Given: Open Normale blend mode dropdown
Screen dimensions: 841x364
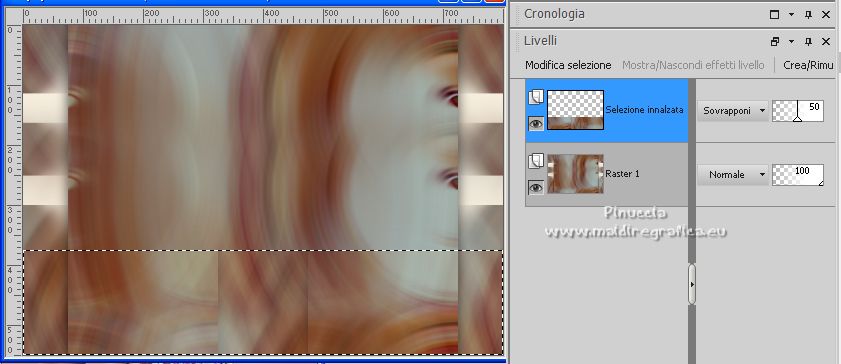Looking at the screenshot, I should point(733,175).
